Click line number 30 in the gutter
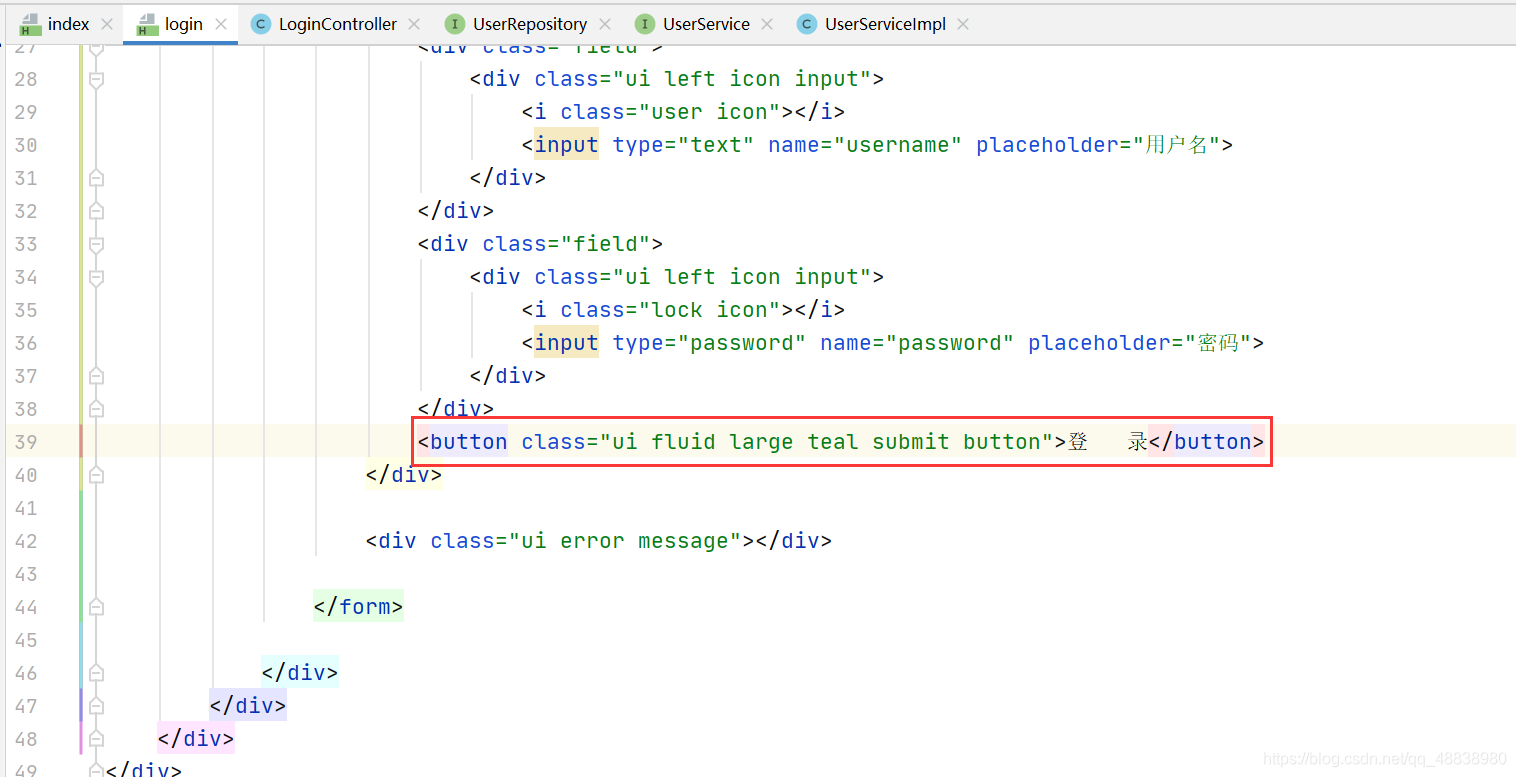The image size is (1516, 777). [x=26, y=145]
